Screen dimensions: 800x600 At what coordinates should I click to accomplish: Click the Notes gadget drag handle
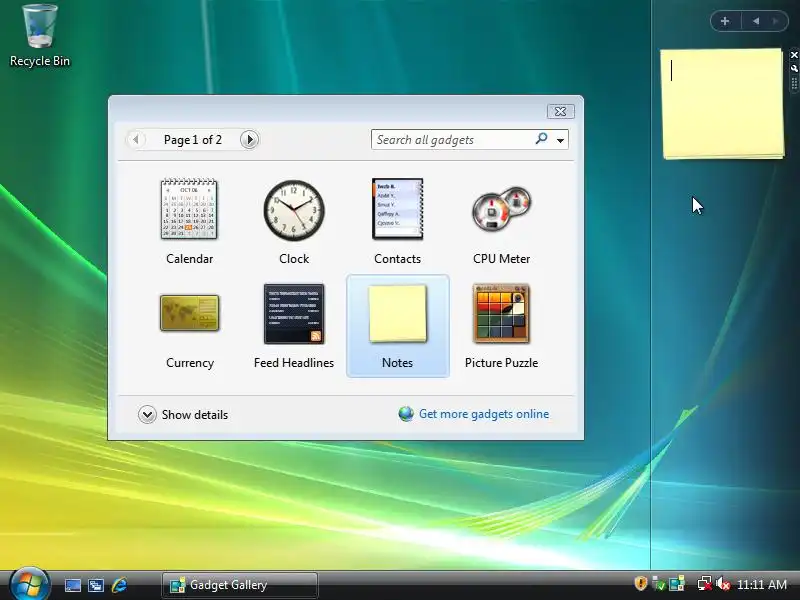click(x=794, y=83)
